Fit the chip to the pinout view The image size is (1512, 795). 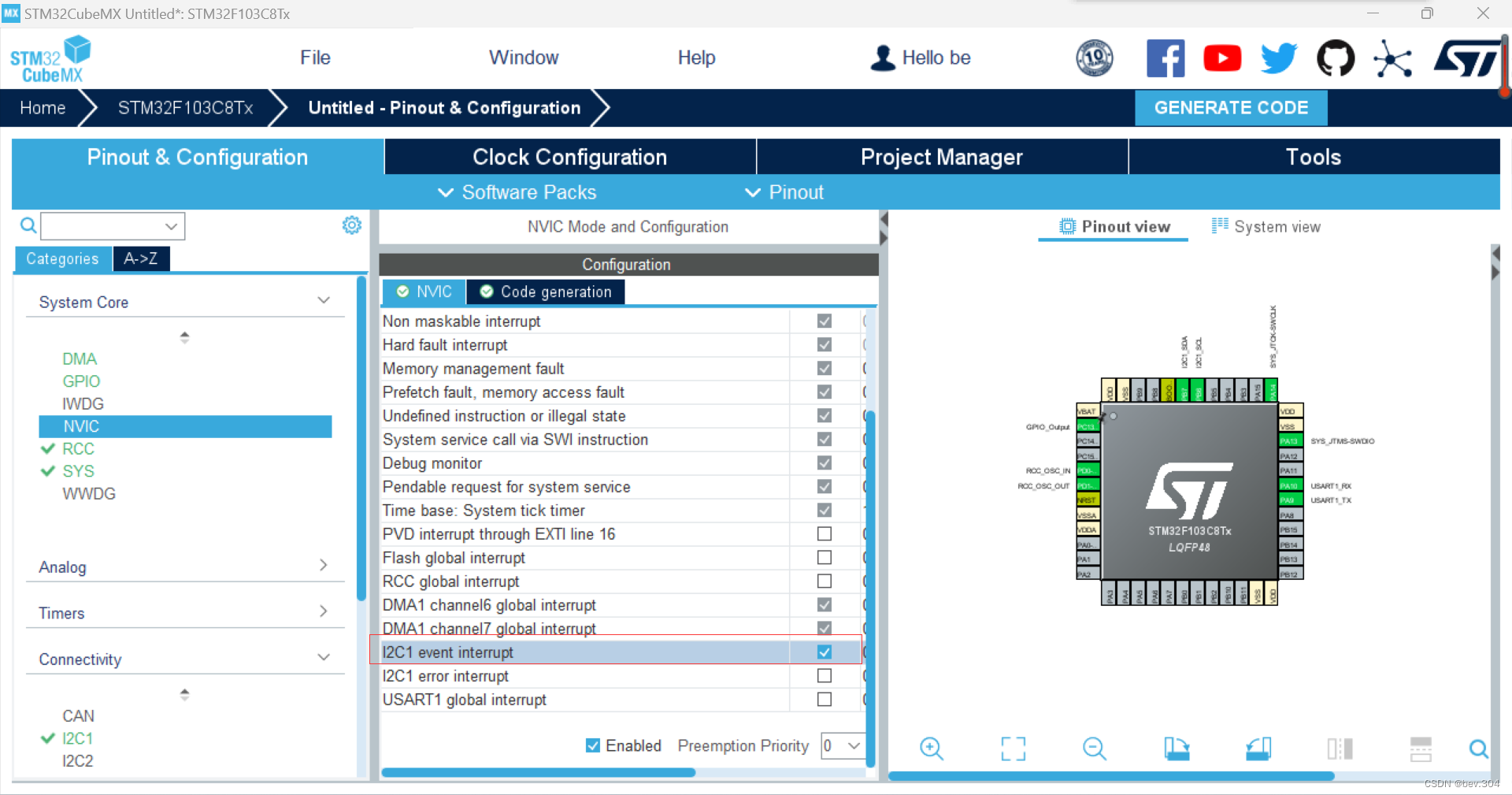coord(1014,749)
